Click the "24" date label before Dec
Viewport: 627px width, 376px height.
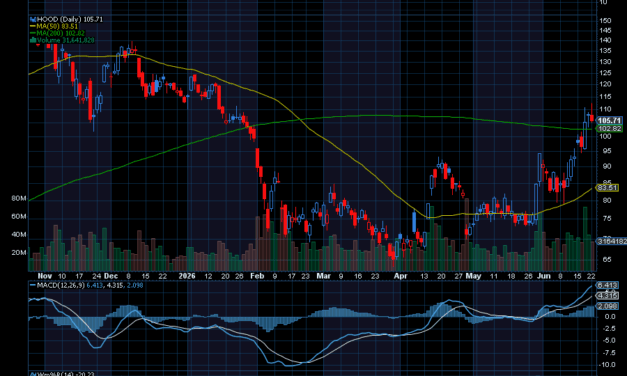pos(96,276)
